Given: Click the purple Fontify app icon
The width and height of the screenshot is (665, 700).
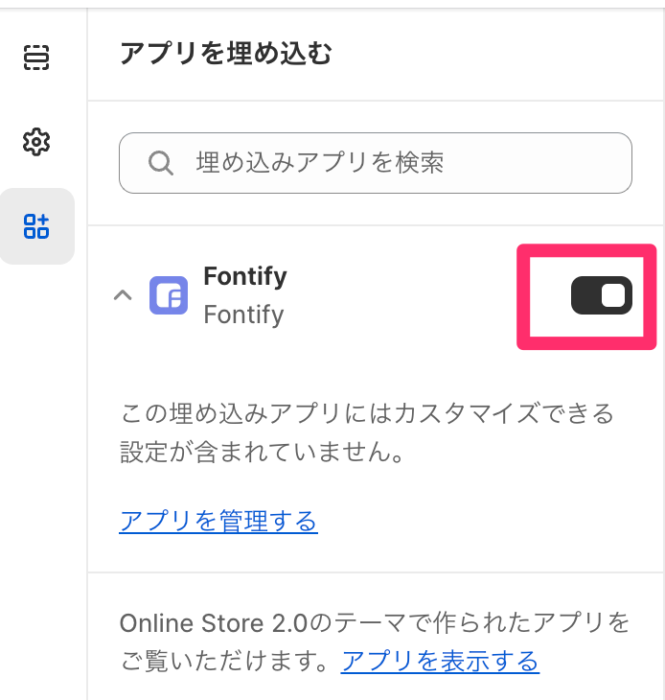Looking at the screenshot, I should 168,295.
